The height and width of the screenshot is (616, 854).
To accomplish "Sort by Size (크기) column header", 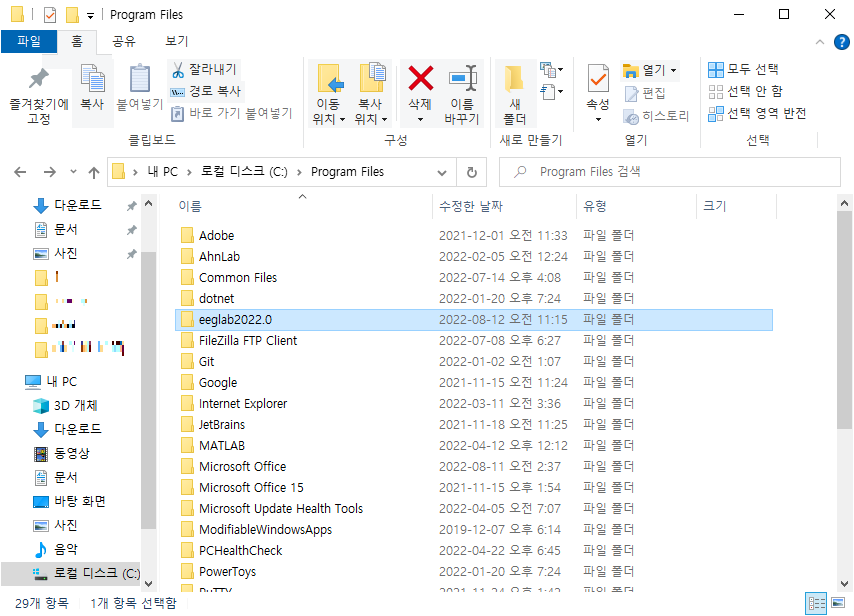I will point(736,206).
